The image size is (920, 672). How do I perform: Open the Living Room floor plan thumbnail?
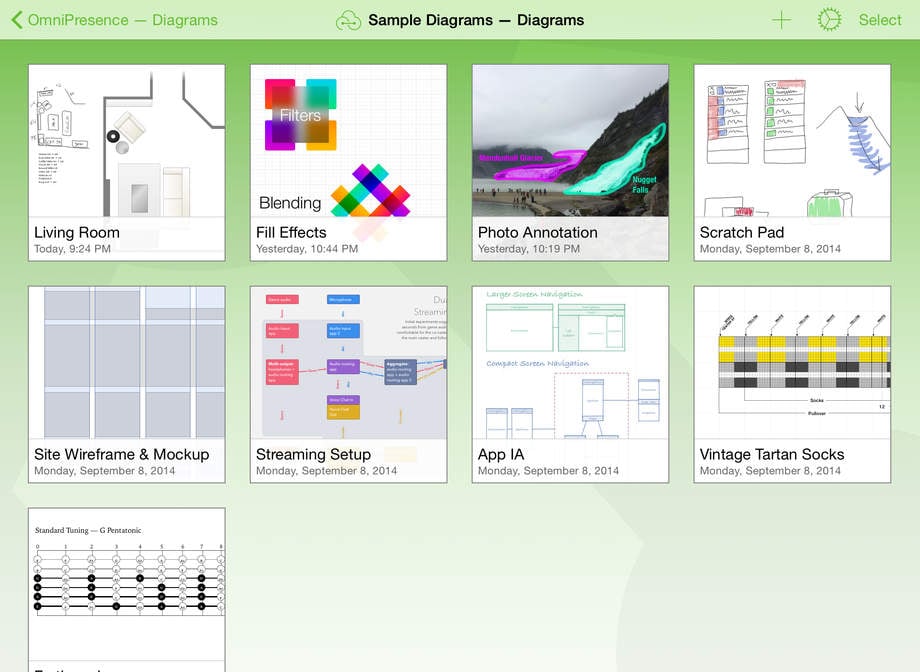point(127,141)
